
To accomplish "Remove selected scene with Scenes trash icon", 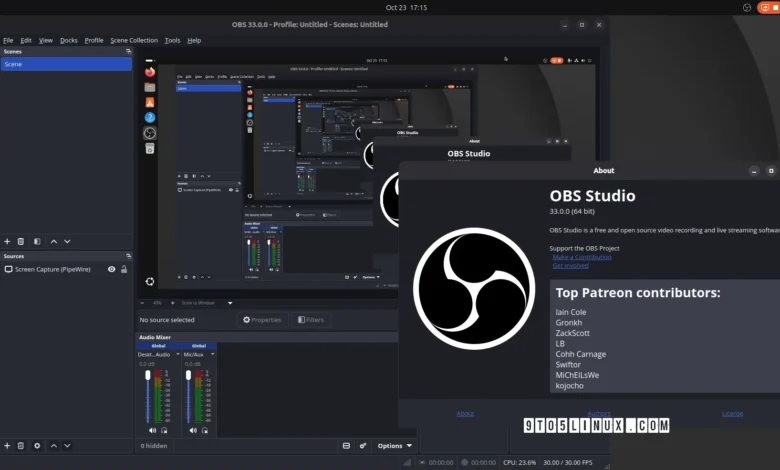I will [x=21, y=241].
